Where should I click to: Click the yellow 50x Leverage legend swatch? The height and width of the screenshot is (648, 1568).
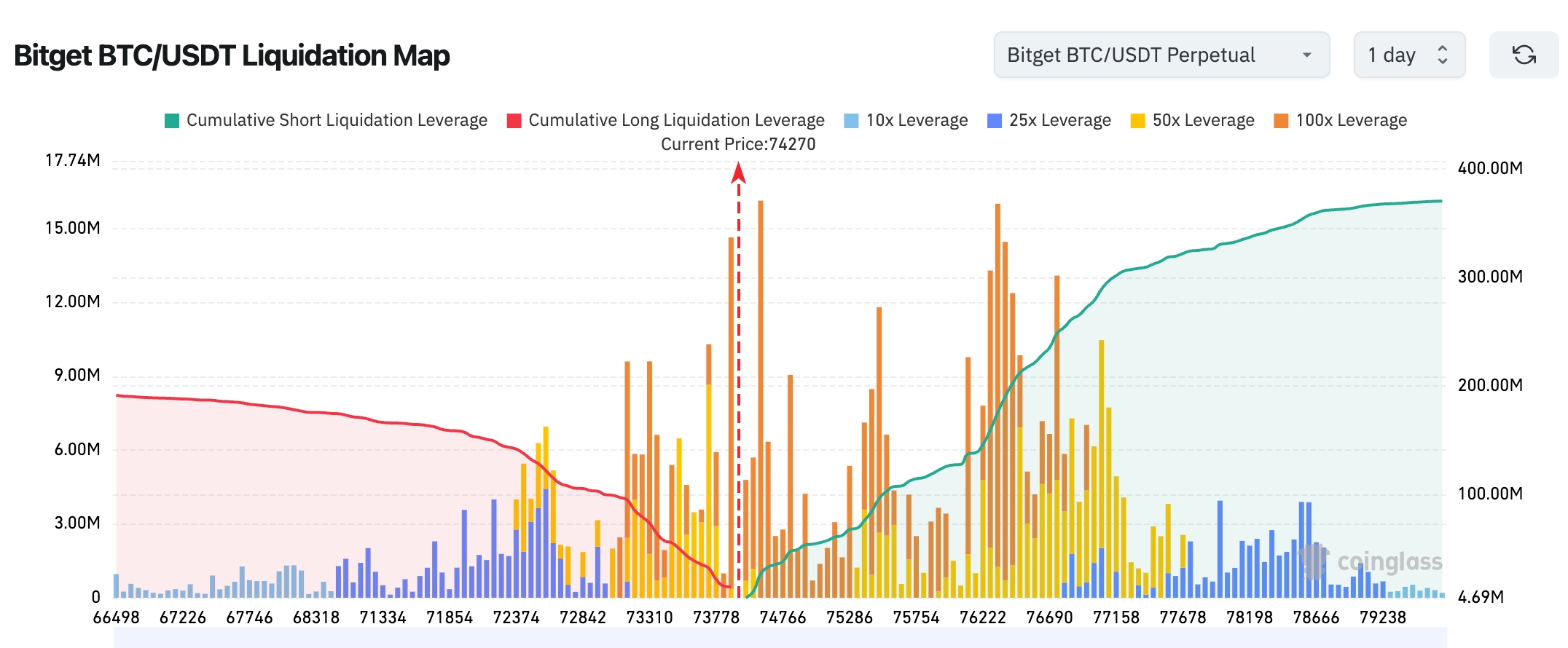coord(1138,121)
